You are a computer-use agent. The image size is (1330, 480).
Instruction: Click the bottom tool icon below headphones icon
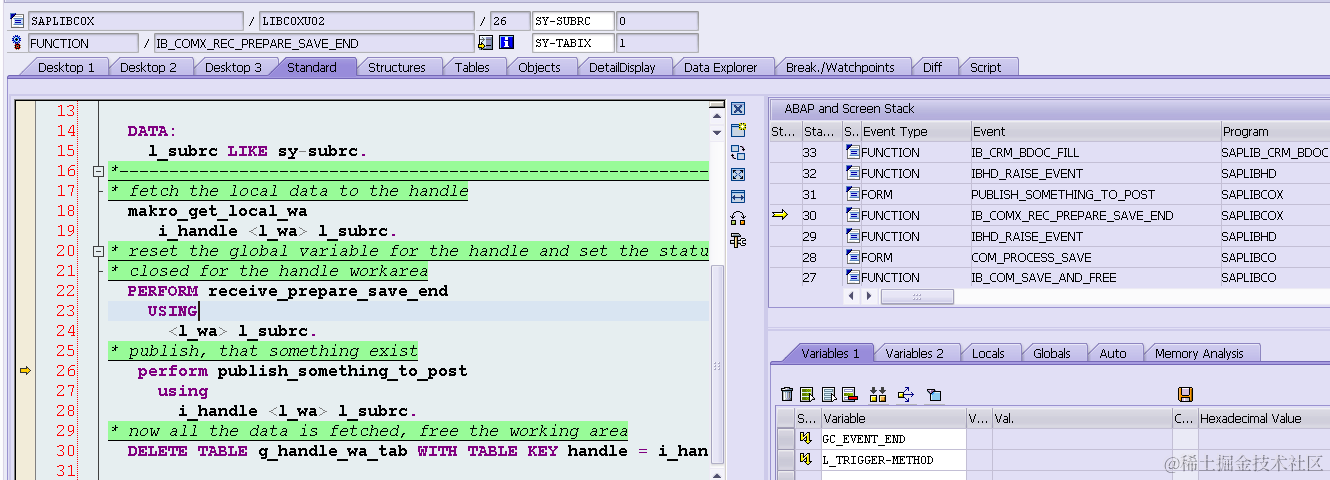tap(738, 240)
